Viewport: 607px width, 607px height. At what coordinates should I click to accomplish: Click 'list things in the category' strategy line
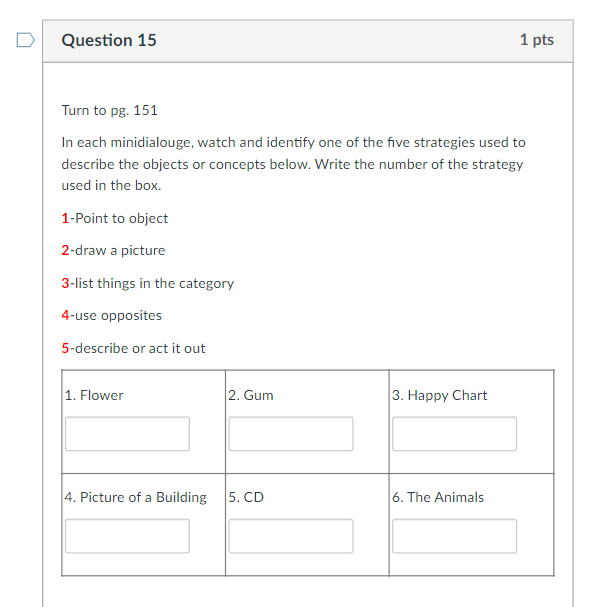coord(147,283)
